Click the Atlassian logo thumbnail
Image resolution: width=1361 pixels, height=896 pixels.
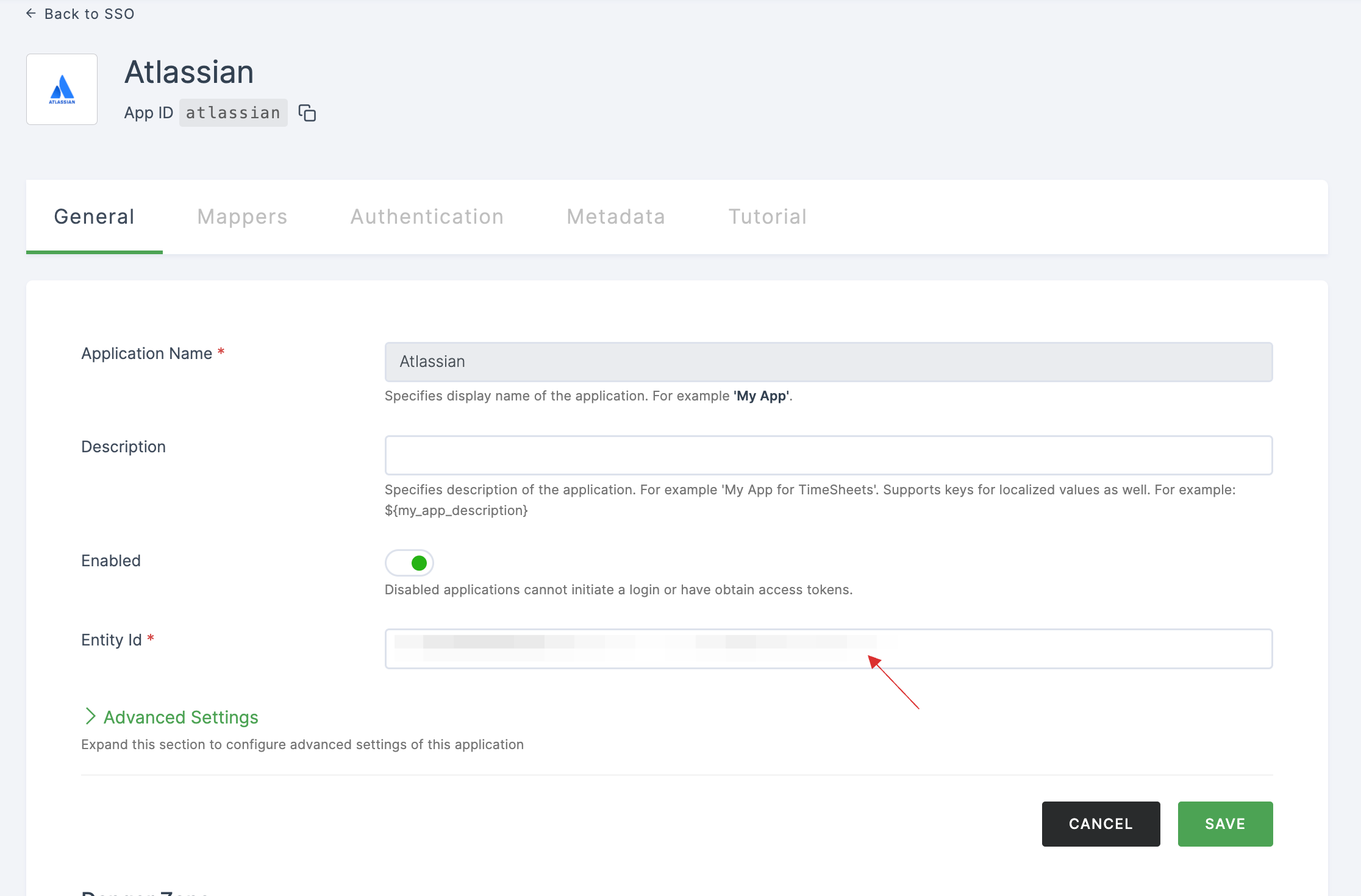click(62, 89)
